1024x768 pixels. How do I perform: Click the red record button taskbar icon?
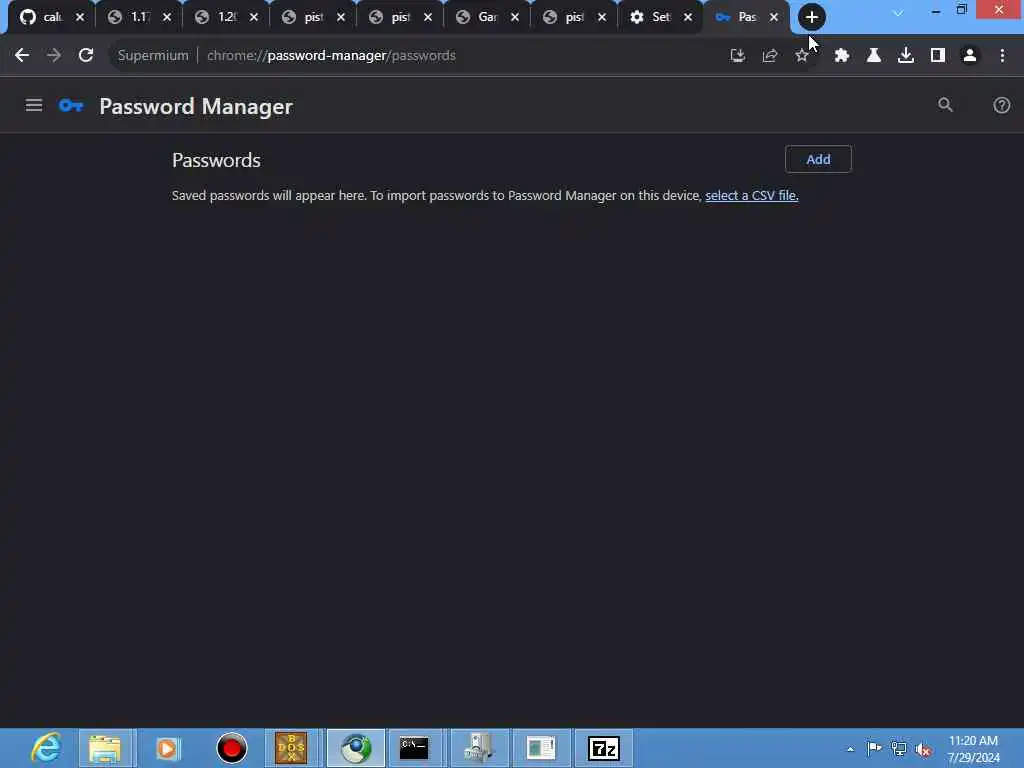tap(231, 748)
